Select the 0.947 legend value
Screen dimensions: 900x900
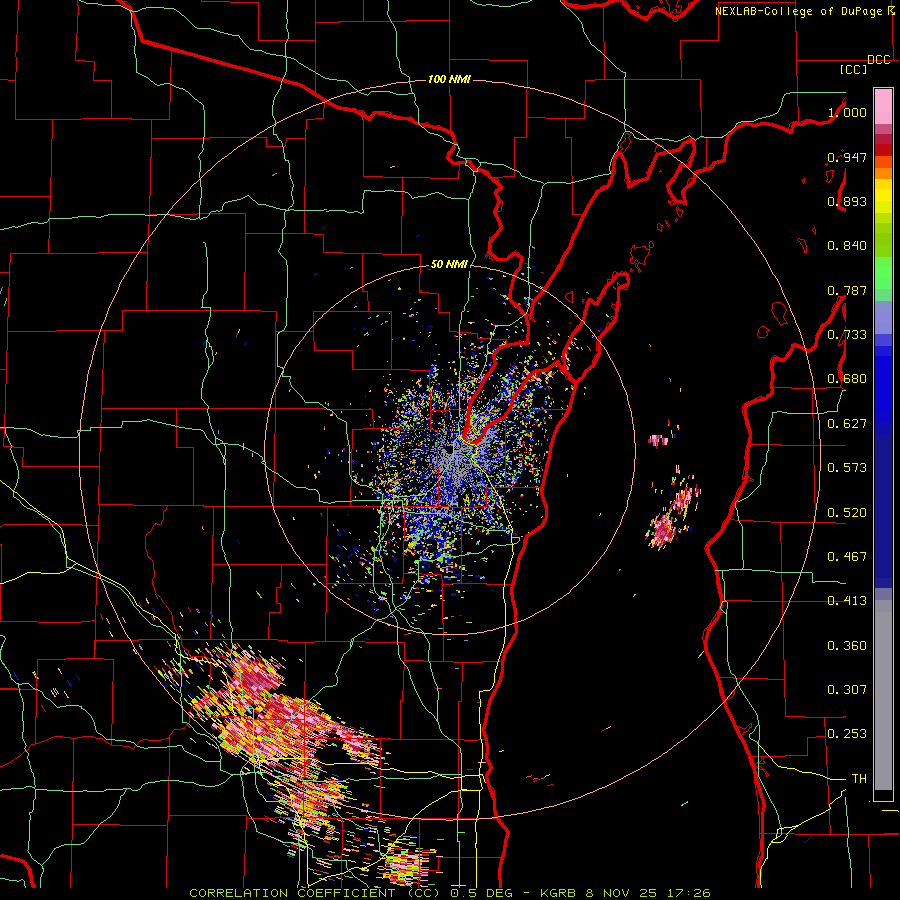pos(847,157)
